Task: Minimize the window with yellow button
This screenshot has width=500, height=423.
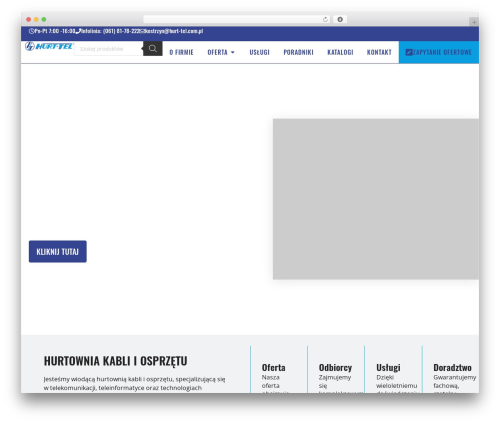Action: pos(36,20)
